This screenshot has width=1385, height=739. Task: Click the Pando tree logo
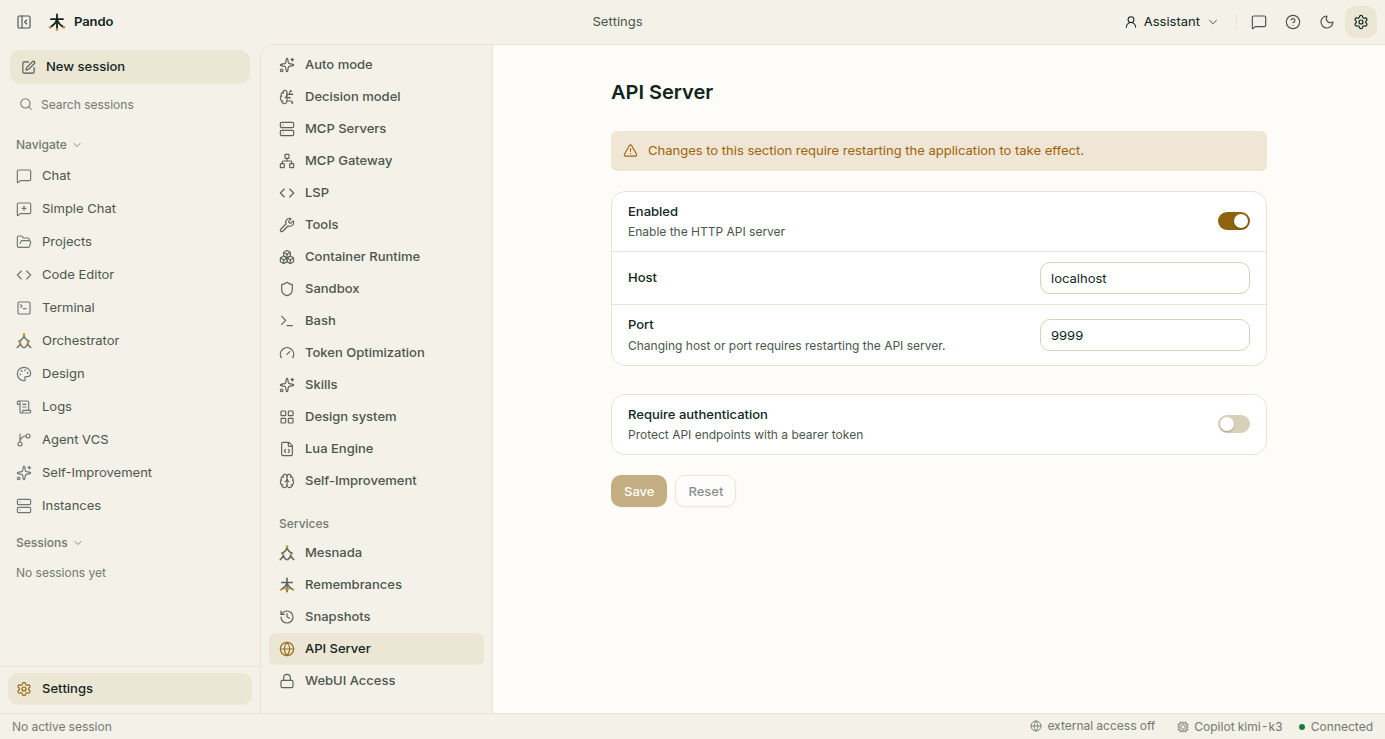click(x=57, y=22)
